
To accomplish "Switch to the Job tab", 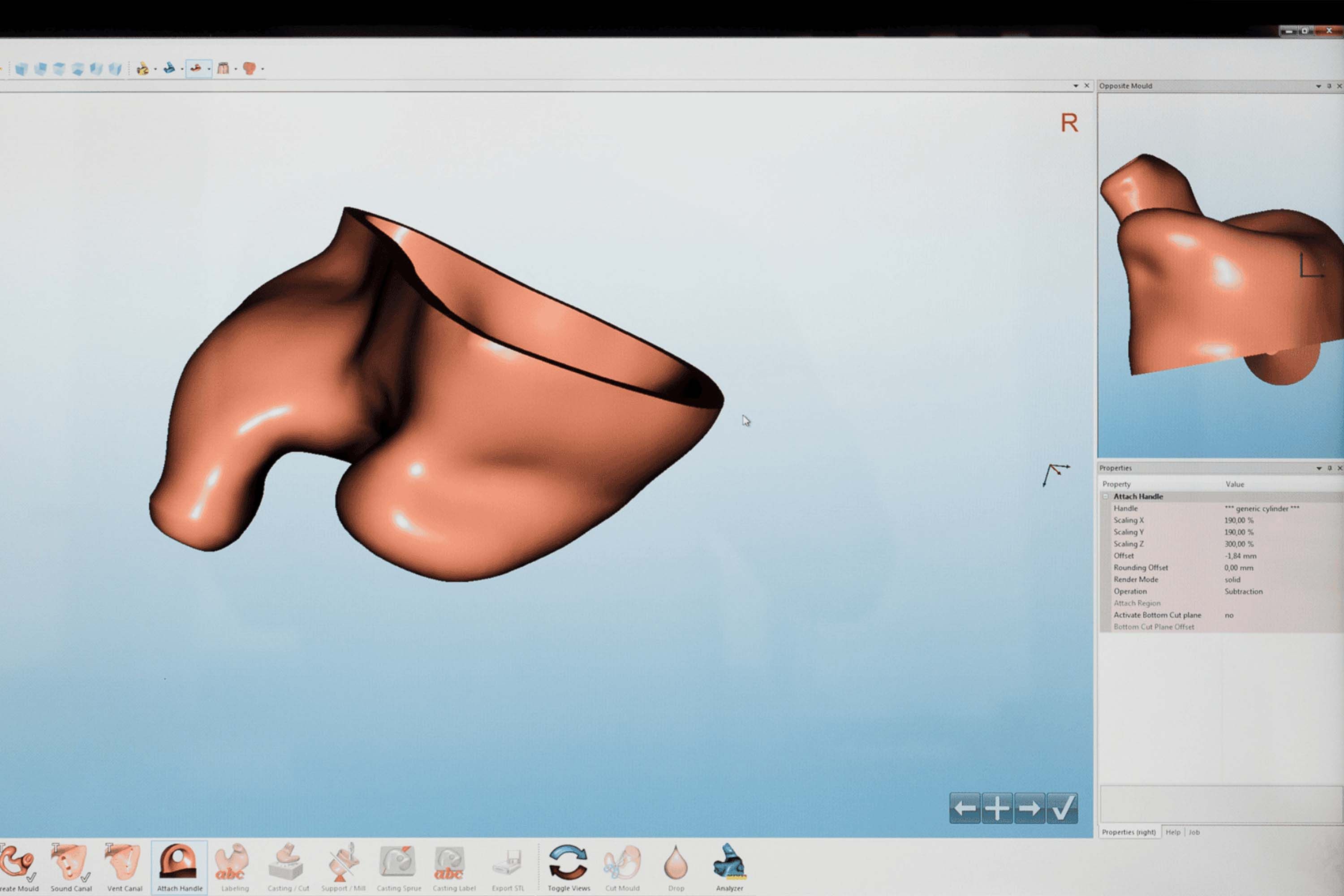I will [x=1194, y=832].
